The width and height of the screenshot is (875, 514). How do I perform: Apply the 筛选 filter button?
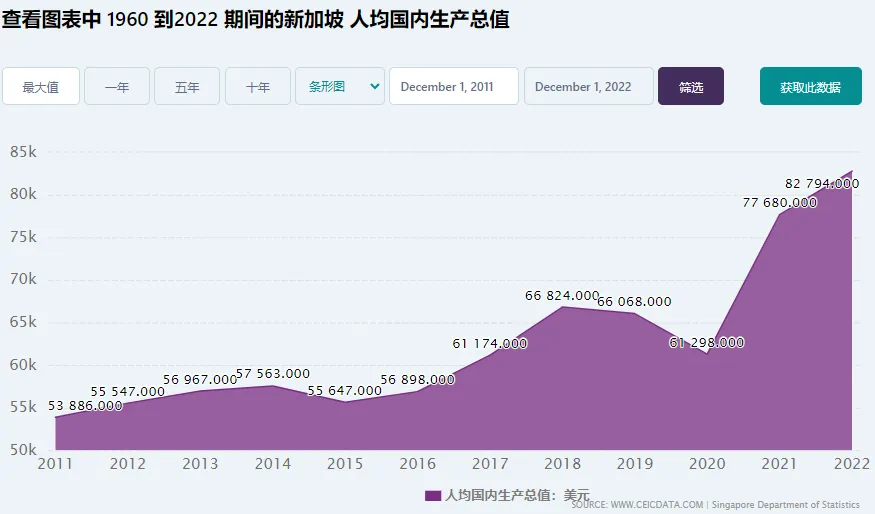click(x=691, y=87)
